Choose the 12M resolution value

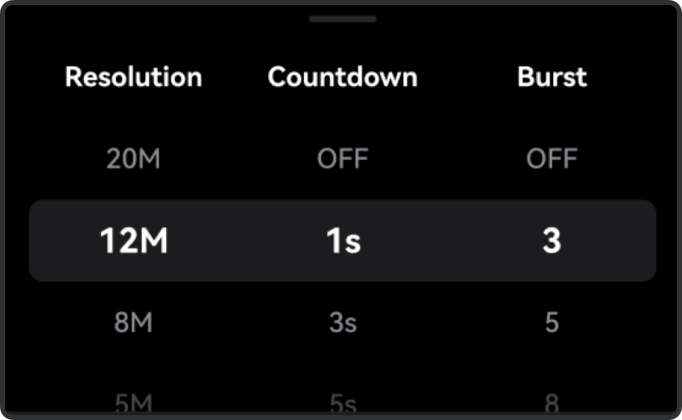(134, 241)
